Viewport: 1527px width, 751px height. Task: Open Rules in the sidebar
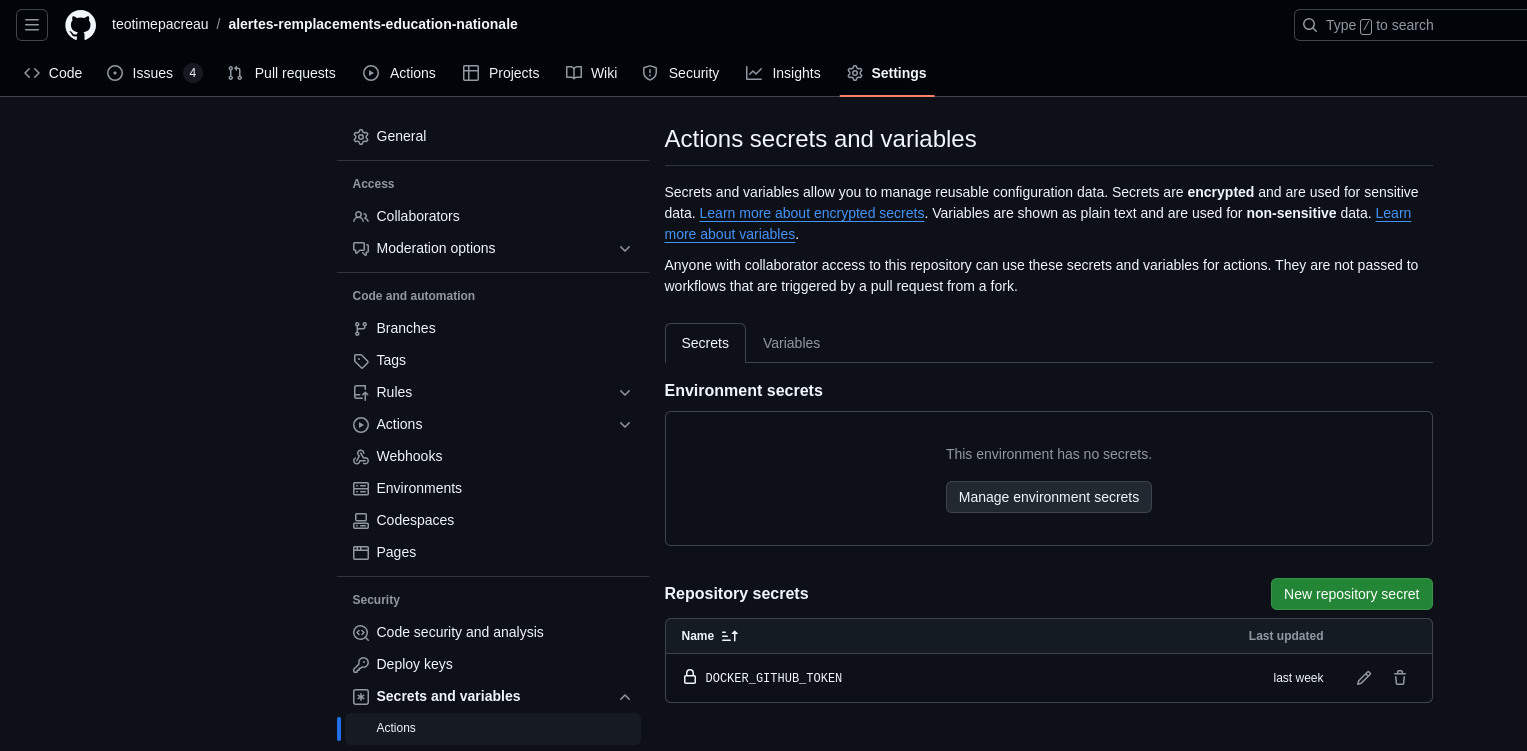394,392
